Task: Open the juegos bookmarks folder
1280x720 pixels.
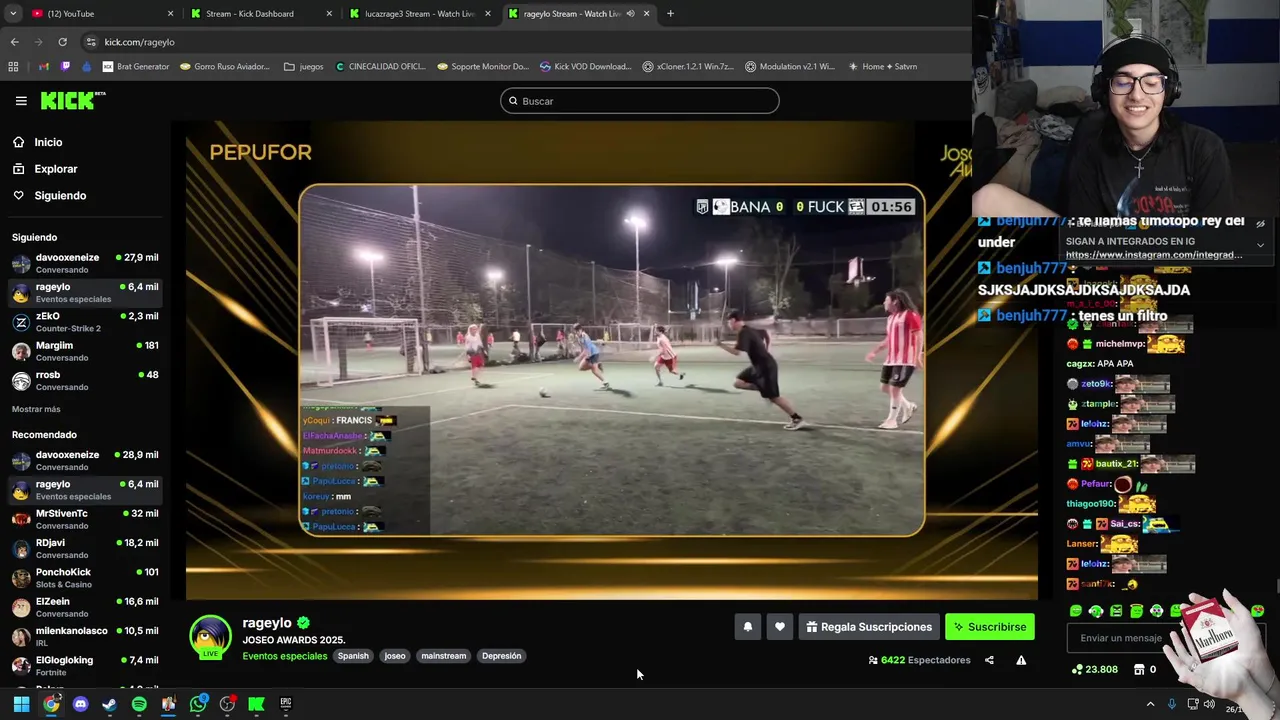Action: point(304,67)
